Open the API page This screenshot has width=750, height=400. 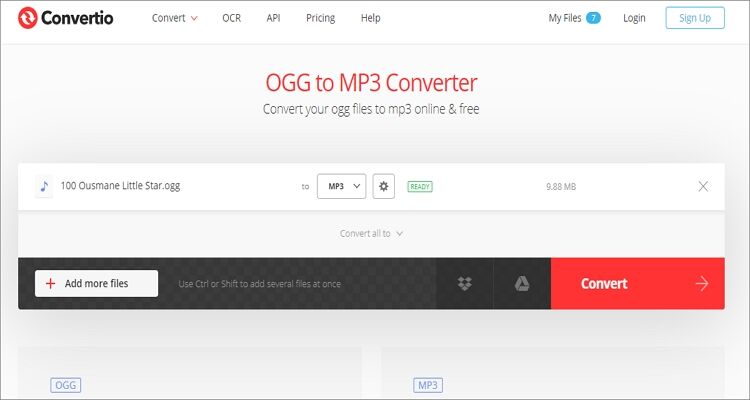pyautogui.click(x=274, y=18)
